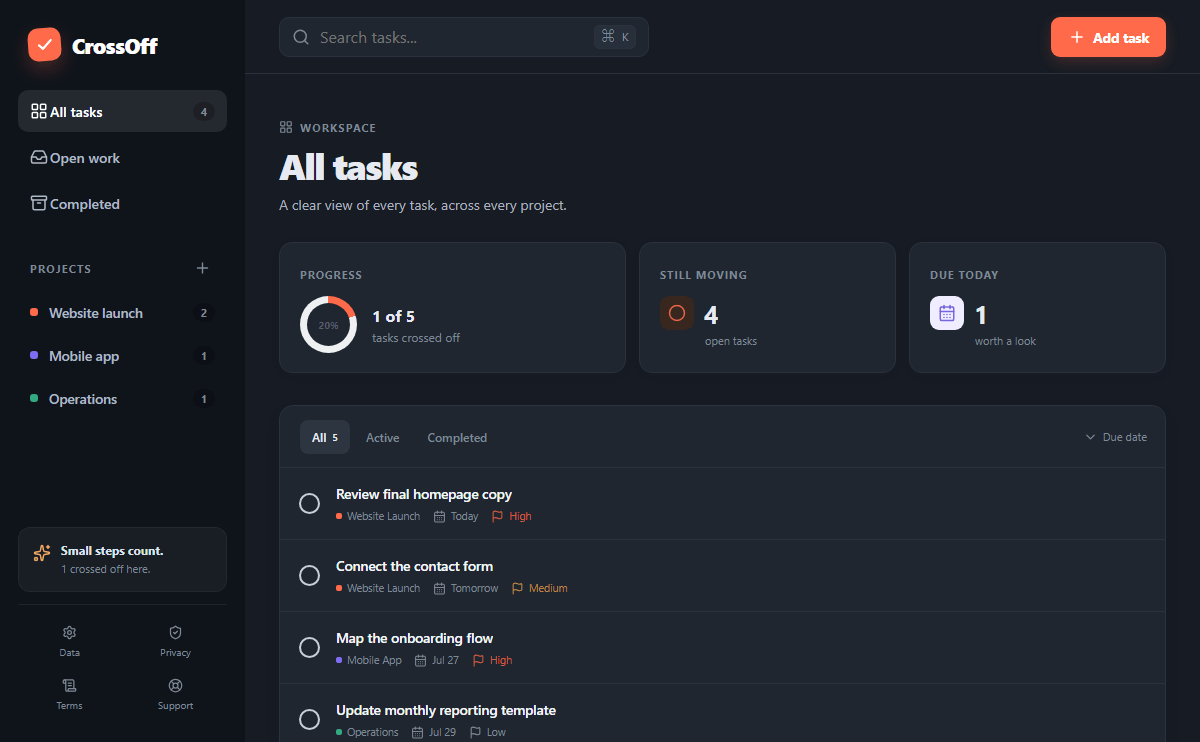This screenshot has width=1200, height=742.
Task: Complete Update monthly reporting template task
Action: [x=310, y=719]
